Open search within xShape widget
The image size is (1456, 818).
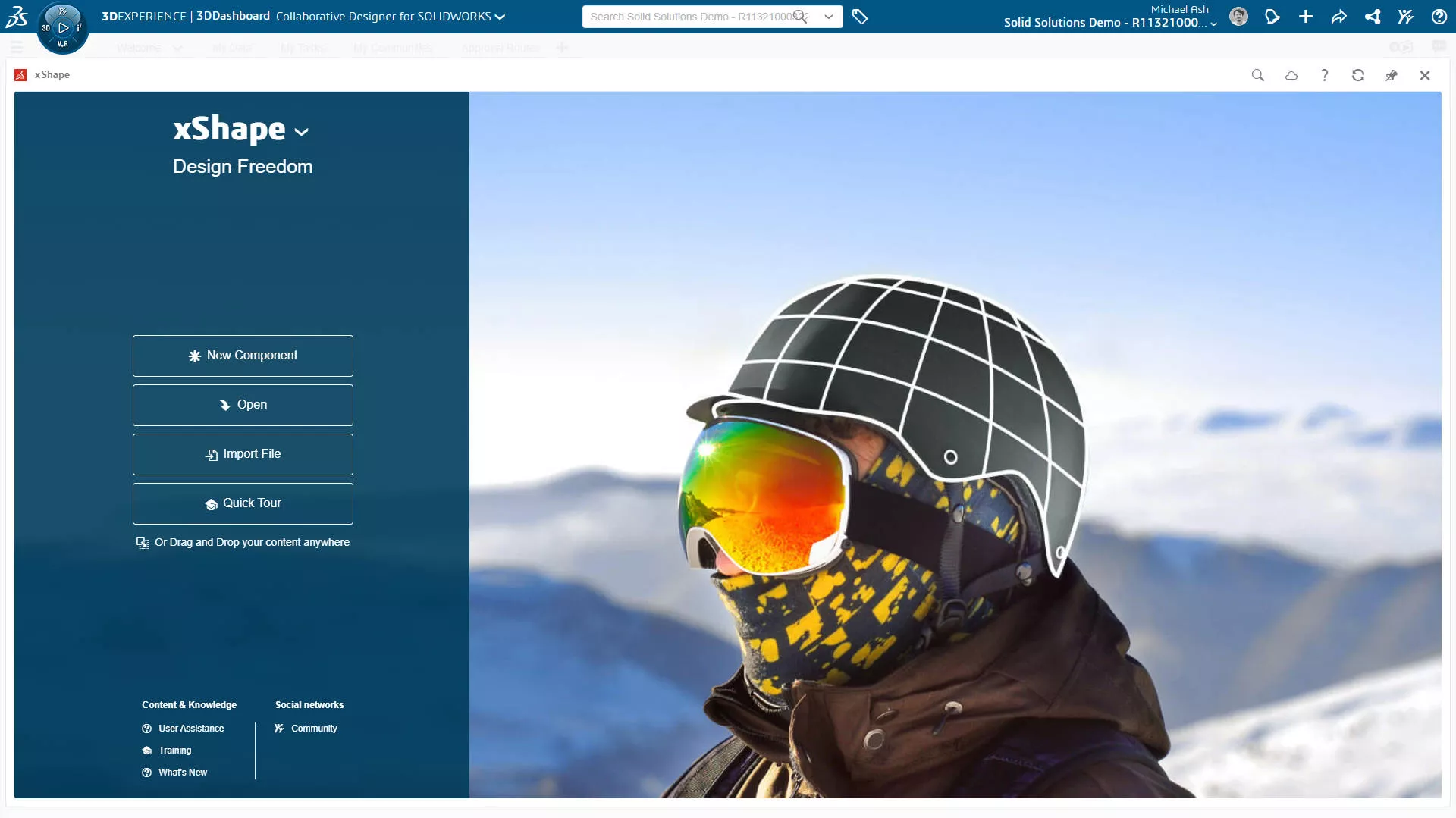tap(1257, 75)
